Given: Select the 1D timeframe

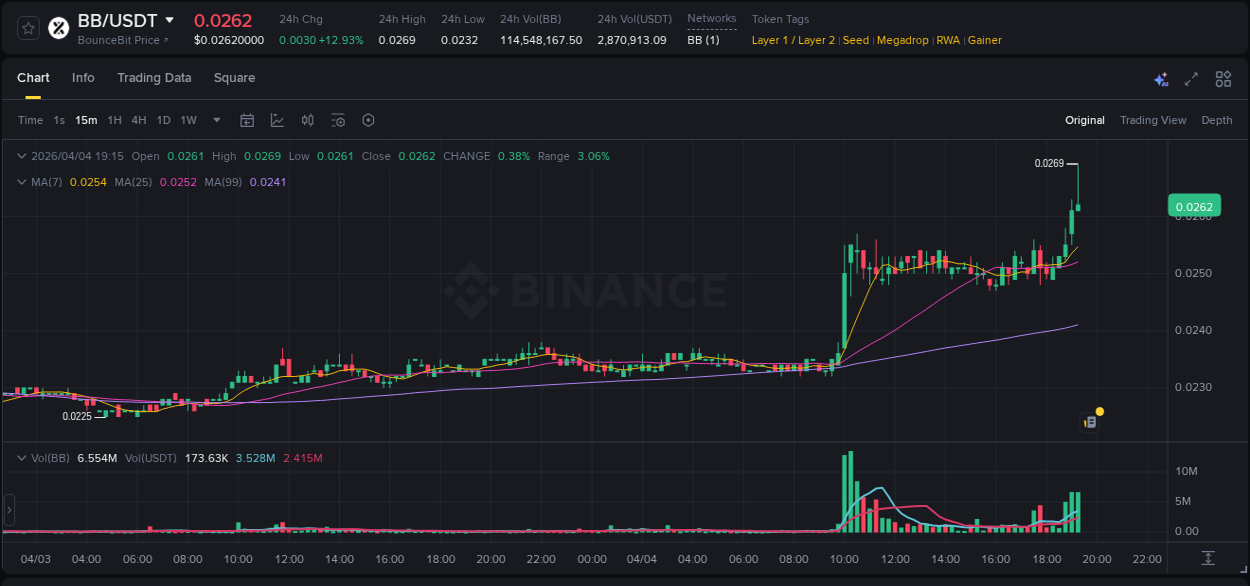Looking at the screenshot, I should tap(163, 120).
